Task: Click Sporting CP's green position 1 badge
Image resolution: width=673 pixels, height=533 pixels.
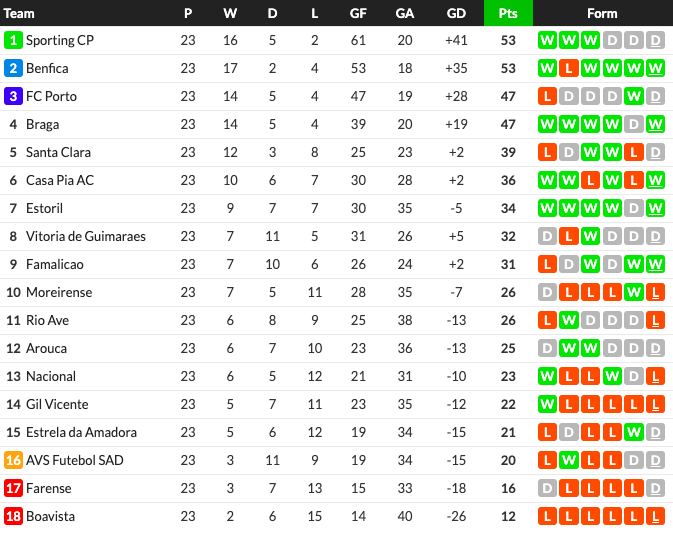Action: tap(13, 40)
